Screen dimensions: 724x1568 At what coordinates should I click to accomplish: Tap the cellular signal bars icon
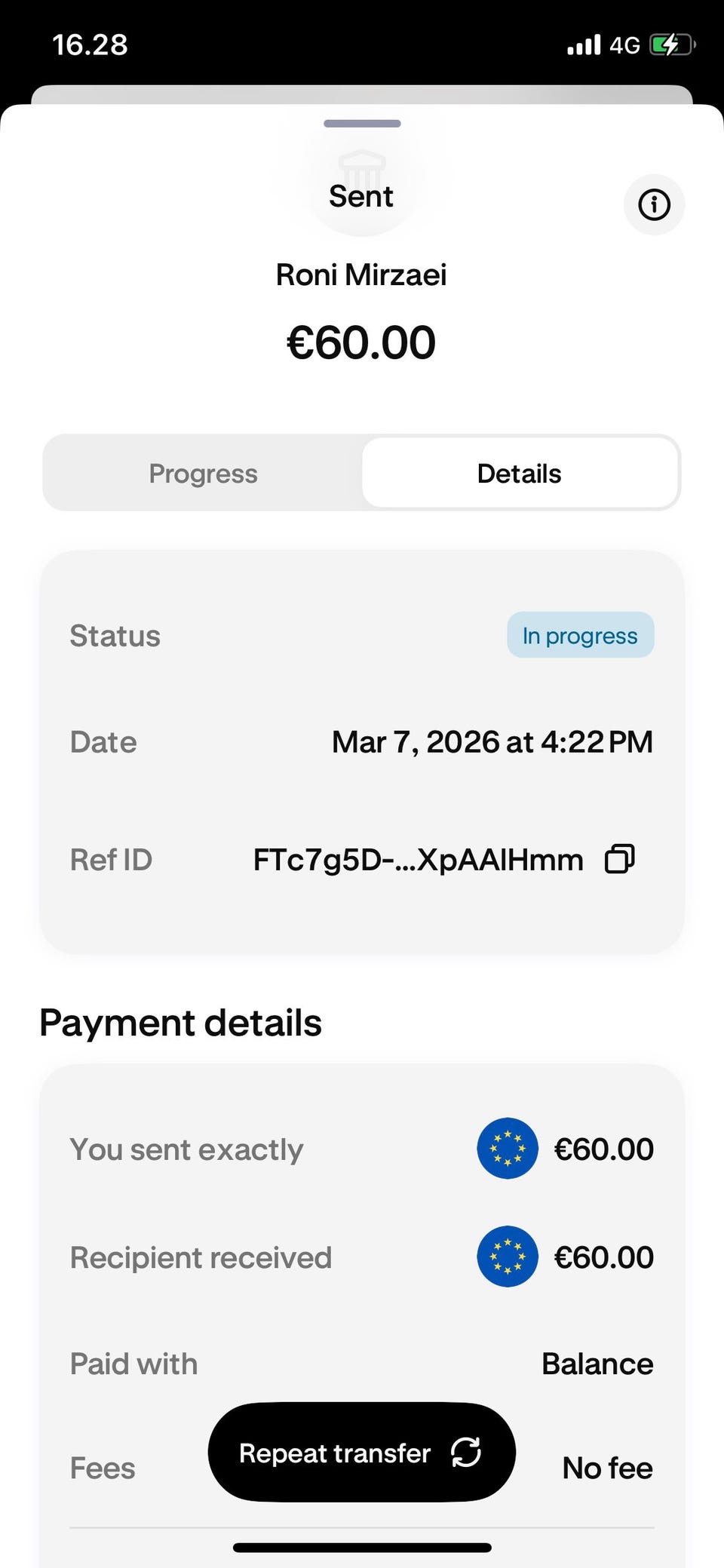(584, 45)
